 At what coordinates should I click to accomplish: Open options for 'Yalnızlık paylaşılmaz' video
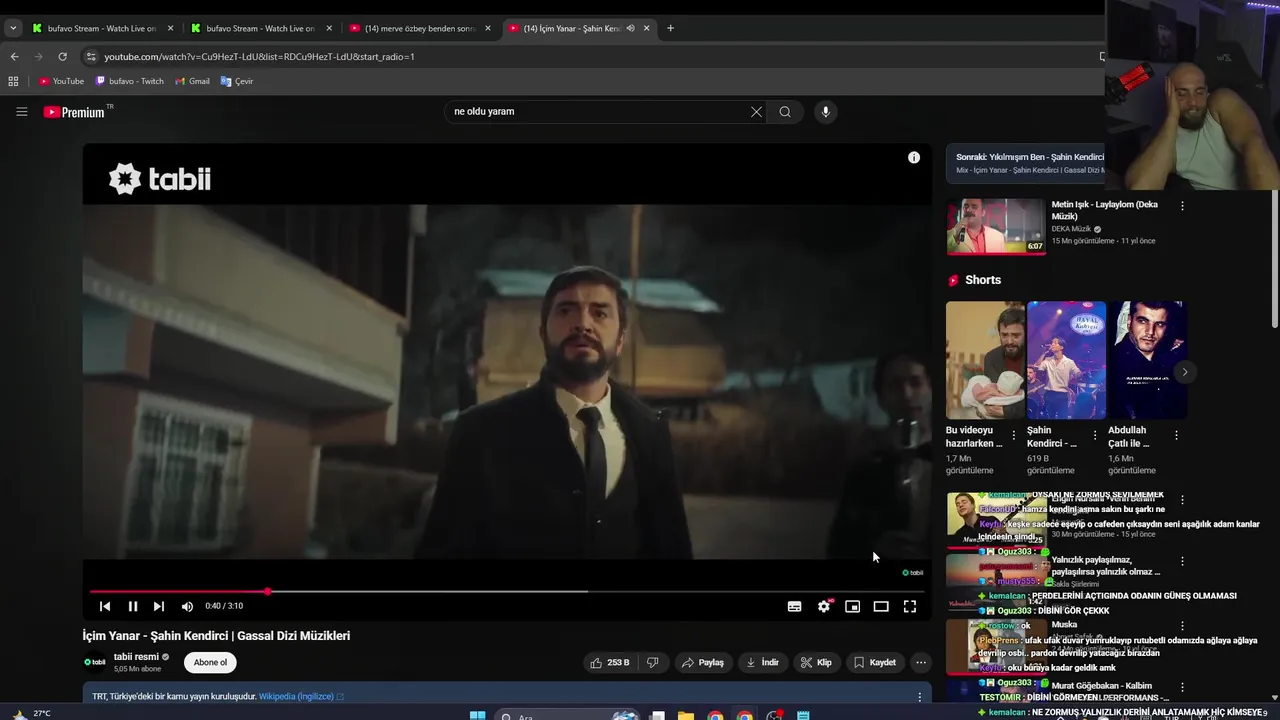[x=1182, y=561]
